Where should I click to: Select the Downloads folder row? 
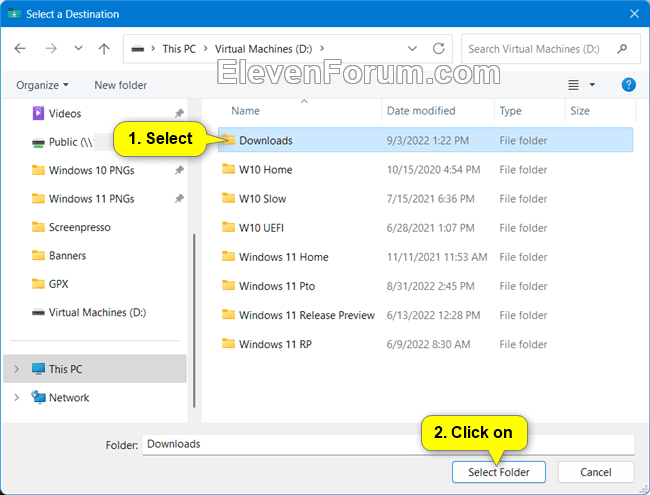point(425,140)
